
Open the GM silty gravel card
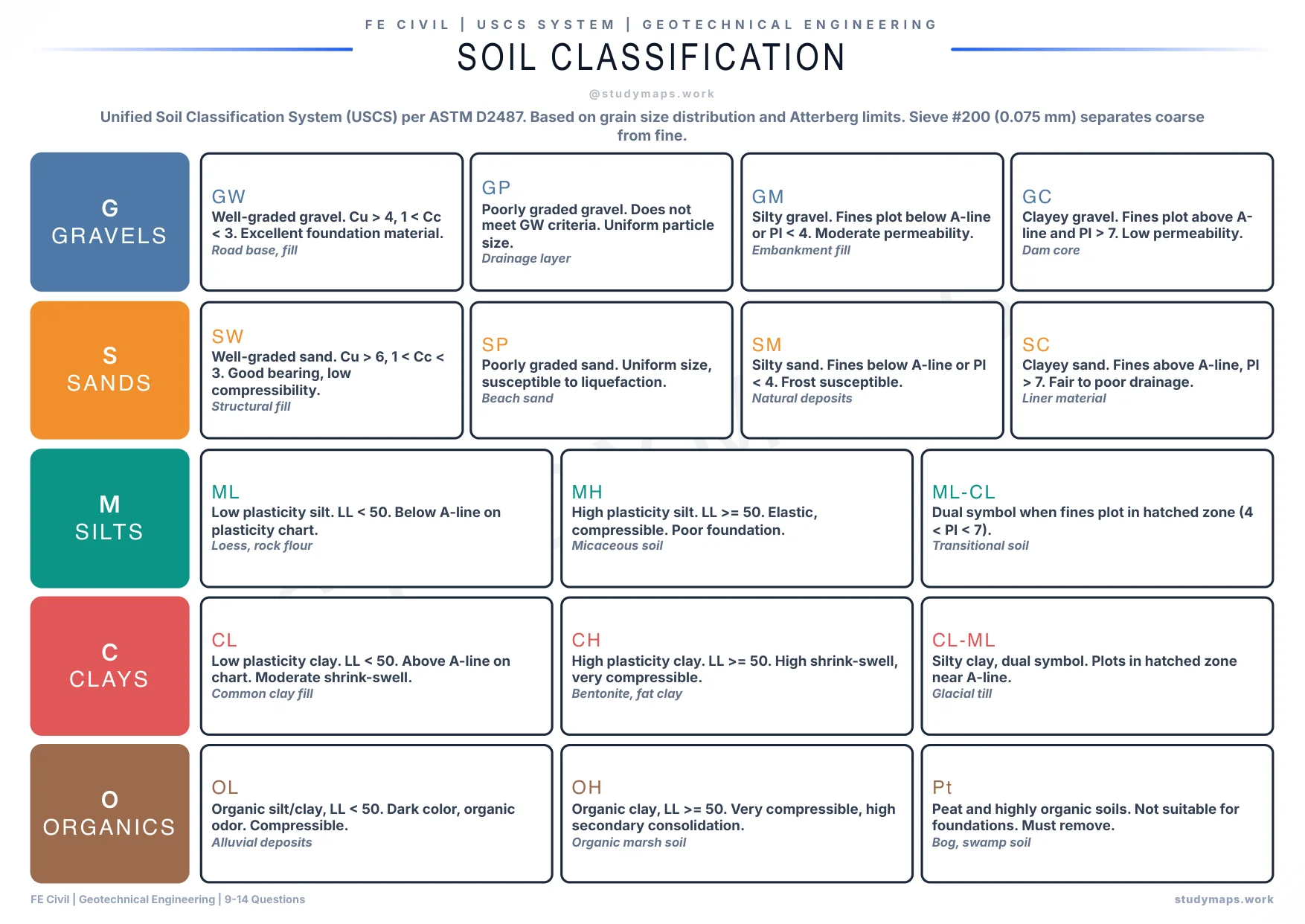tap(872, 222)
